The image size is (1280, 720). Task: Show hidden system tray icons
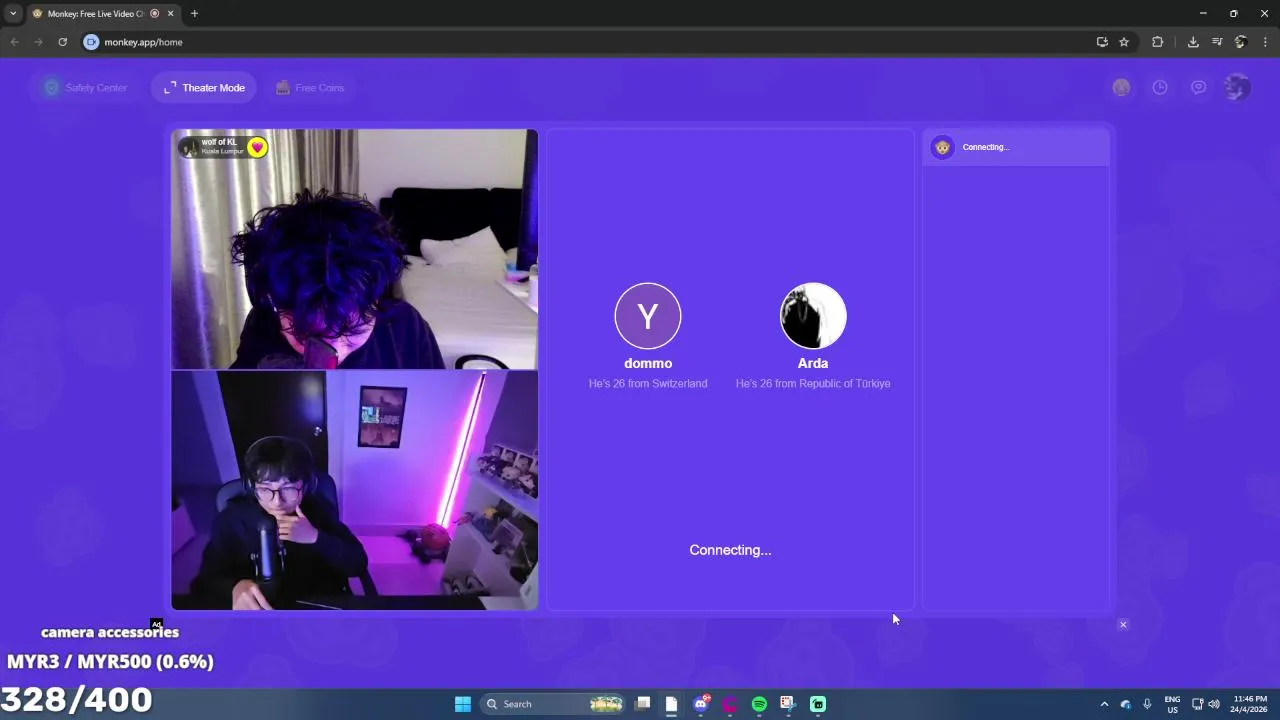click(x=1104, y=704)
